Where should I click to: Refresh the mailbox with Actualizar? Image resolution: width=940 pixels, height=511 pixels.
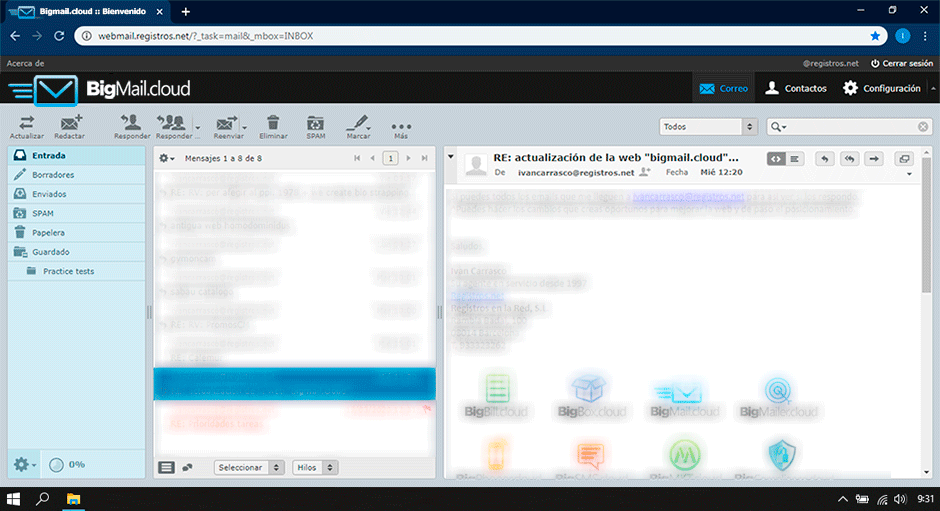[26, 124]
